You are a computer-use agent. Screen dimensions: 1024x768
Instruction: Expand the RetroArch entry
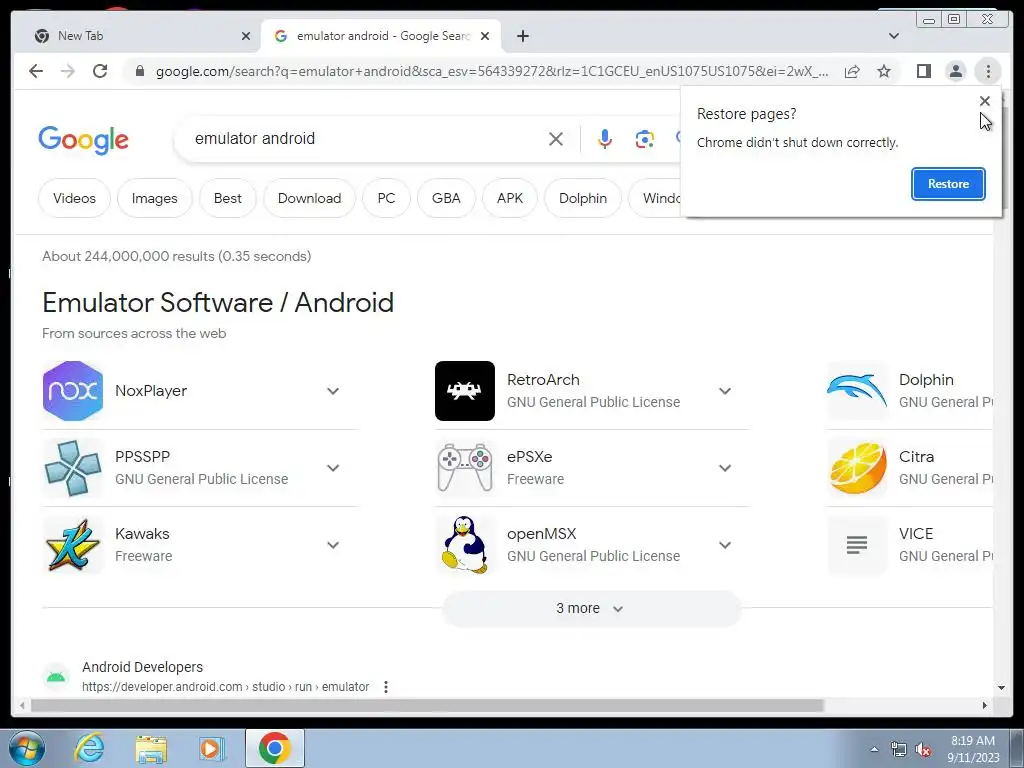click(725, 391)
